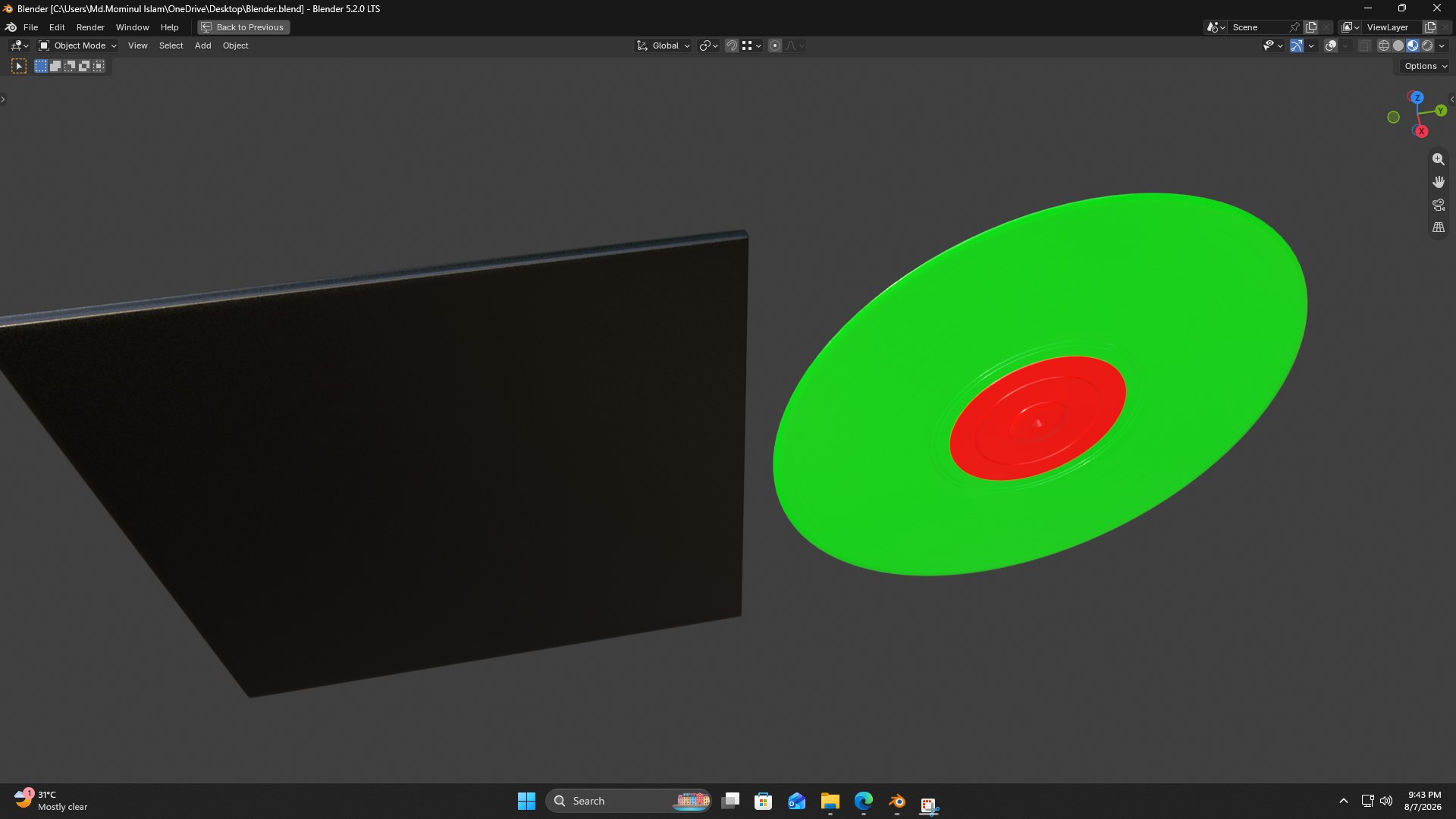Viewport: 1456px width, 819px height.
Task: Click the pan view hand icon
Action: (x=1439, y=182)
